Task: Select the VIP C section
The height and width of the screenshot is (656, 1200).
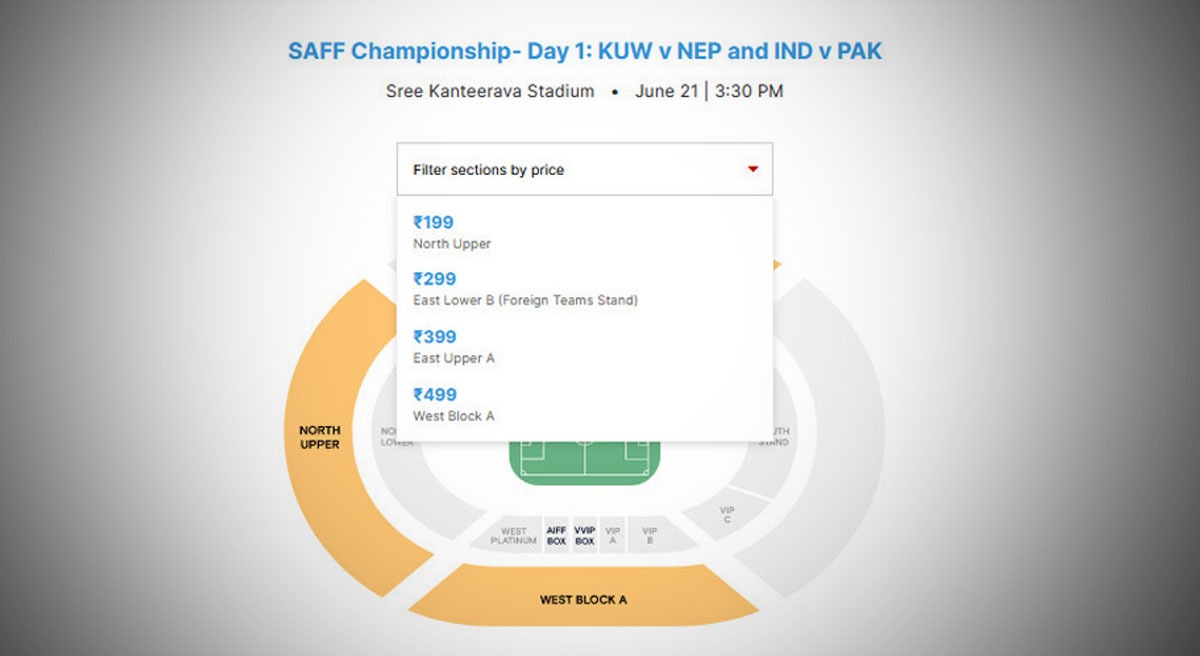Action: (x=727, y=515)
